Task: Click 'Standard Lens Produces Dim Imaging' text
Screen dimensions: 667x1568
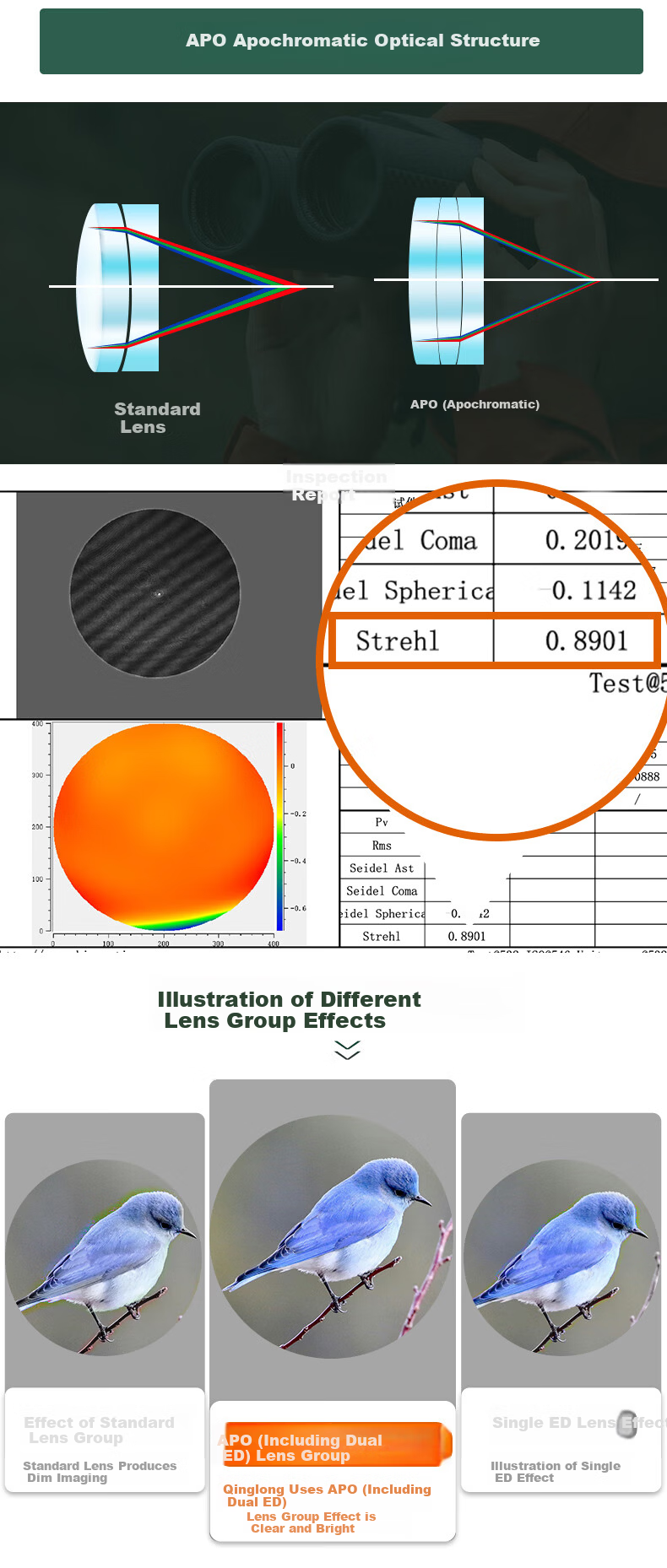Action: pyautogui.click(x=100, y=1472)
